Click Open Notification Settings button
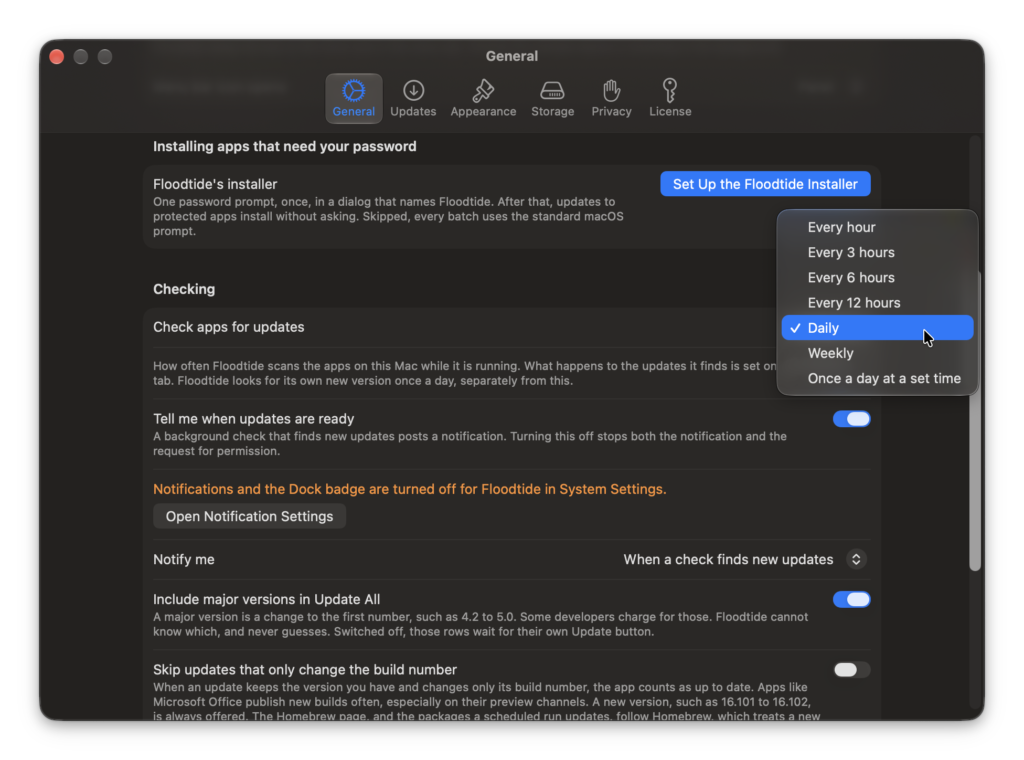Screen dimensions: 1024x760 [249, 516]
